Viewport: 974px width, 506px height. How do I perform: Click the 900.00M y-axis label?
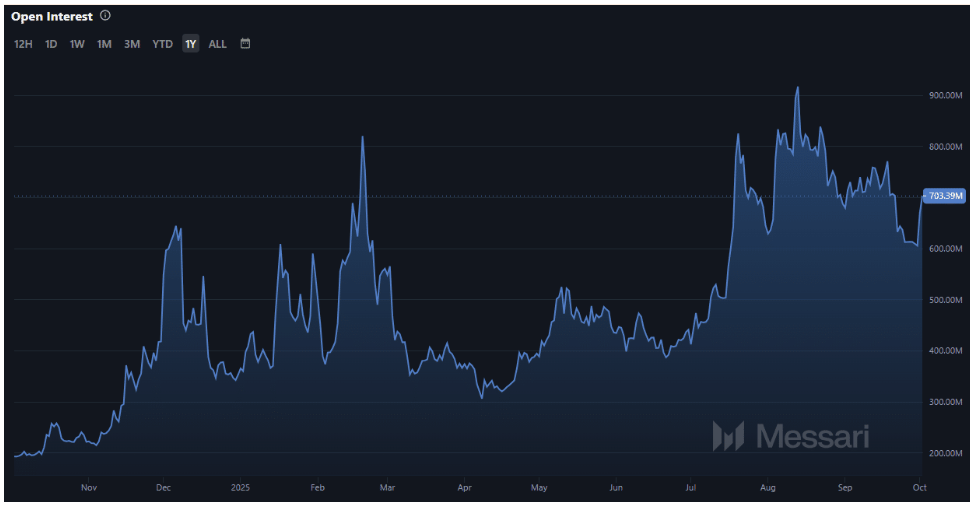[x=946, y=96]
